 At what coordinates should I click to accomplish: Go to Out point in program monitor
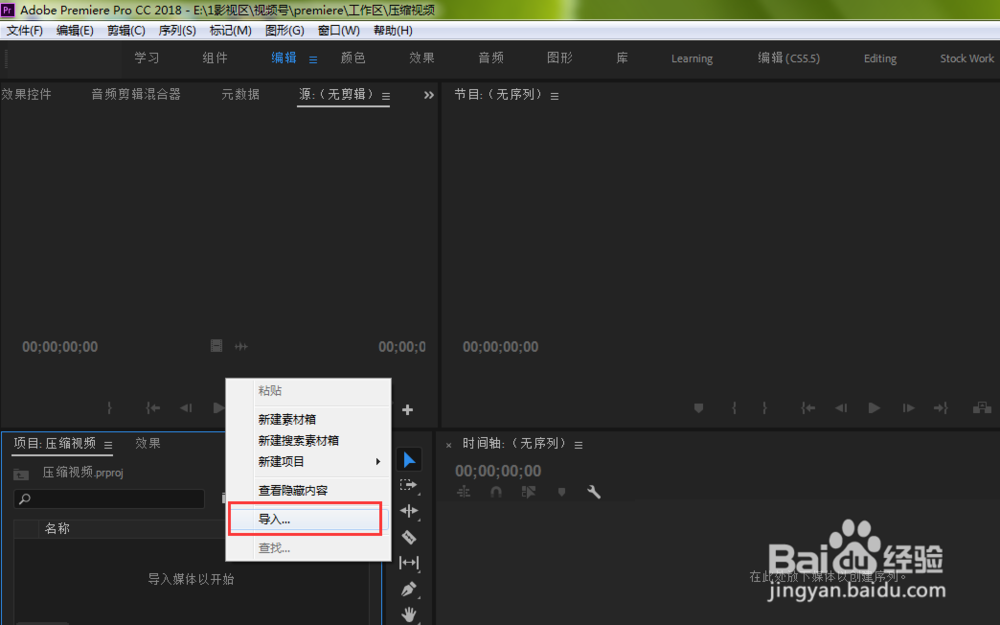(x=941, y=408)
